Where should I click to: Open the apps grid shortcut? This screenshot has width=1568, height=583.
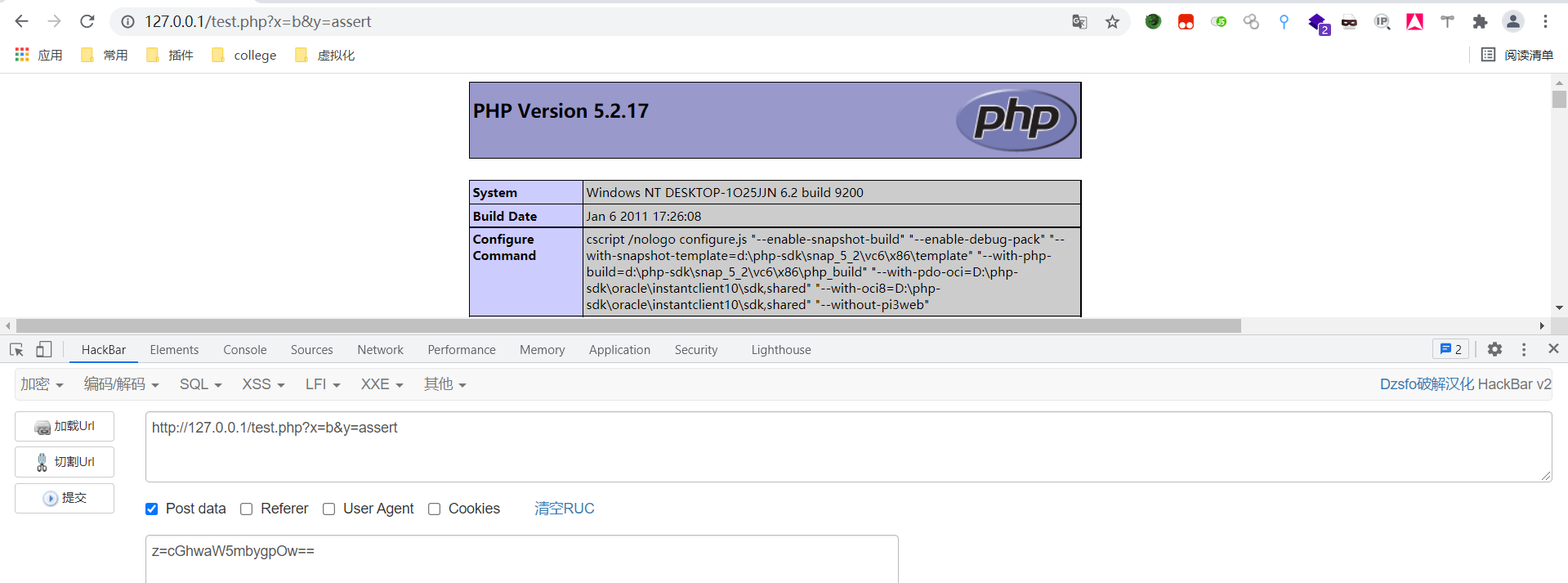22,55
